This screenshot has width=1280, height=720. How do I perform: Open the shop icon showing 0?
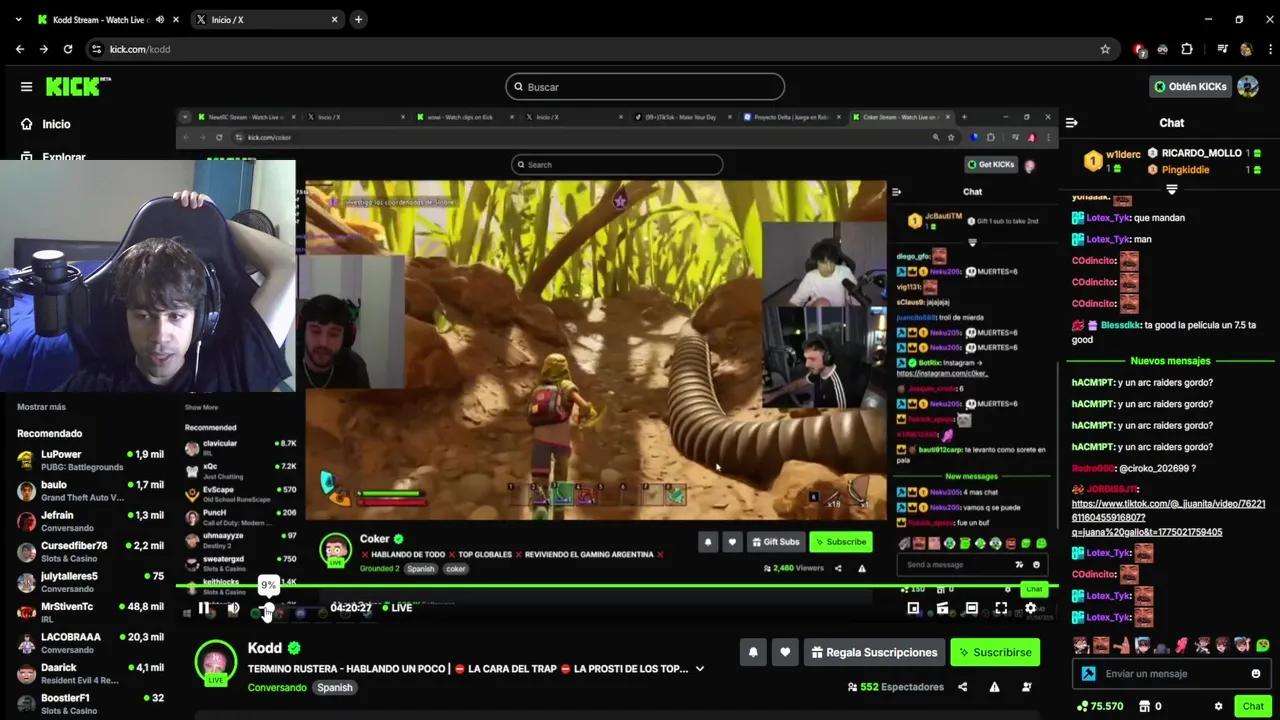pyautogui.click(x=1149, y=706)
